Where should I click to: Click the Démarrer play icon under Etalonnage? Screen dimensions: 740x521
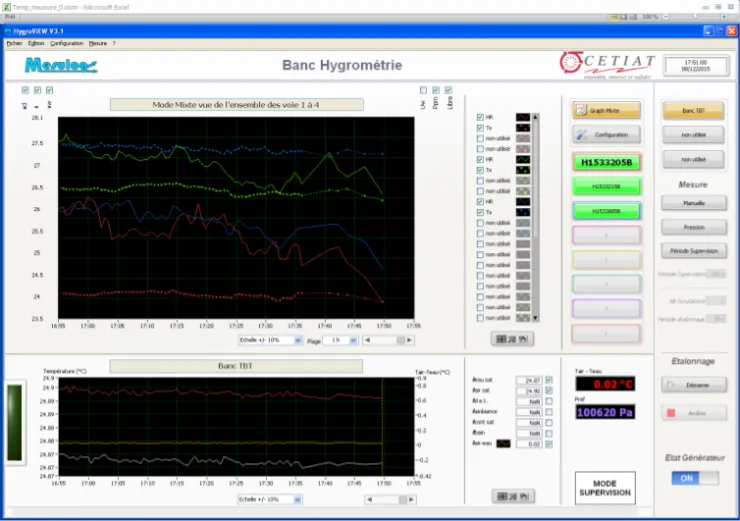pyautogui.click(x=670, y=385)
